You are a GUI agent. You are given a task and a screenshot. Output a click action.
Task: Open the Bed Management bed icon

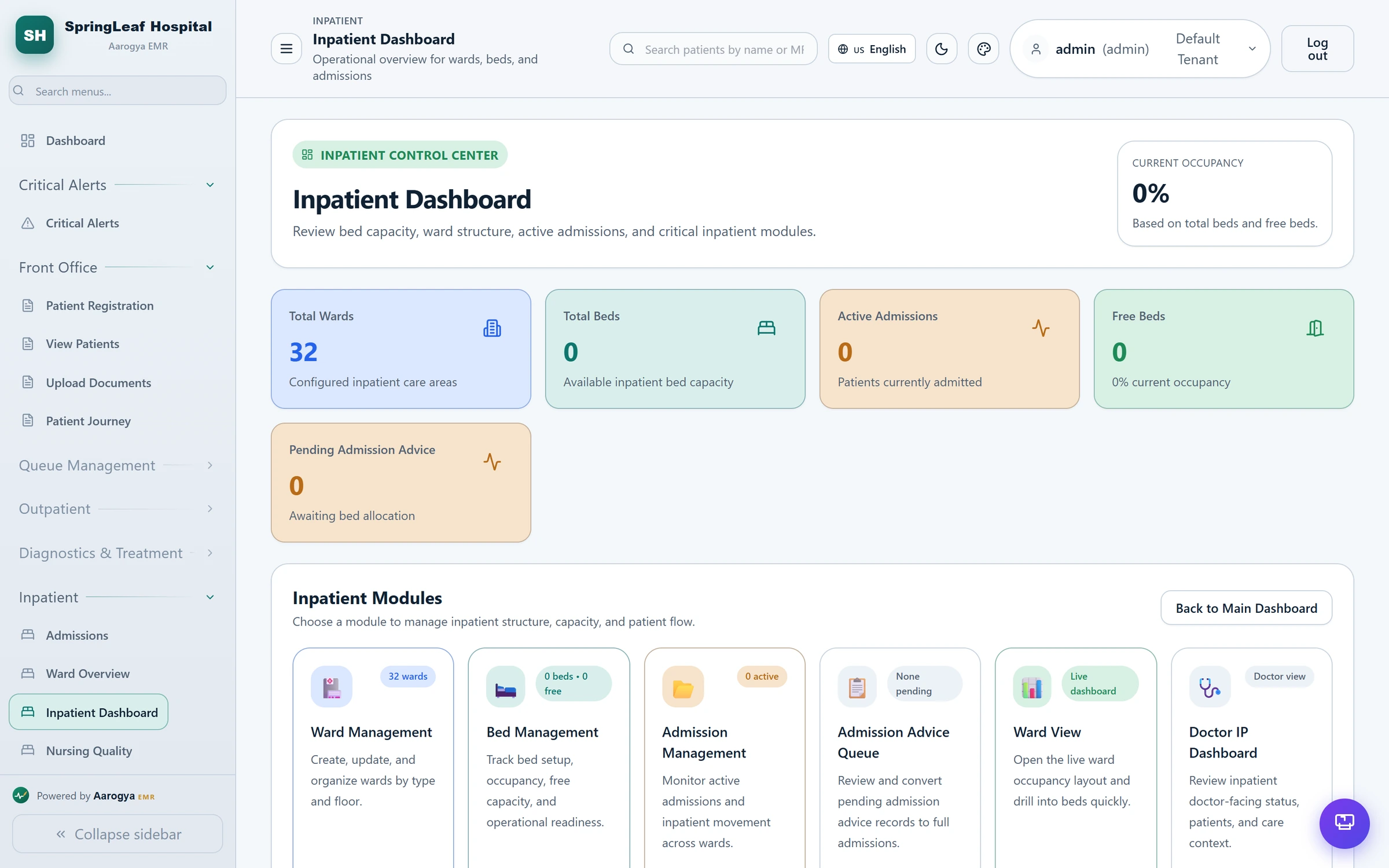click(506, 687)
